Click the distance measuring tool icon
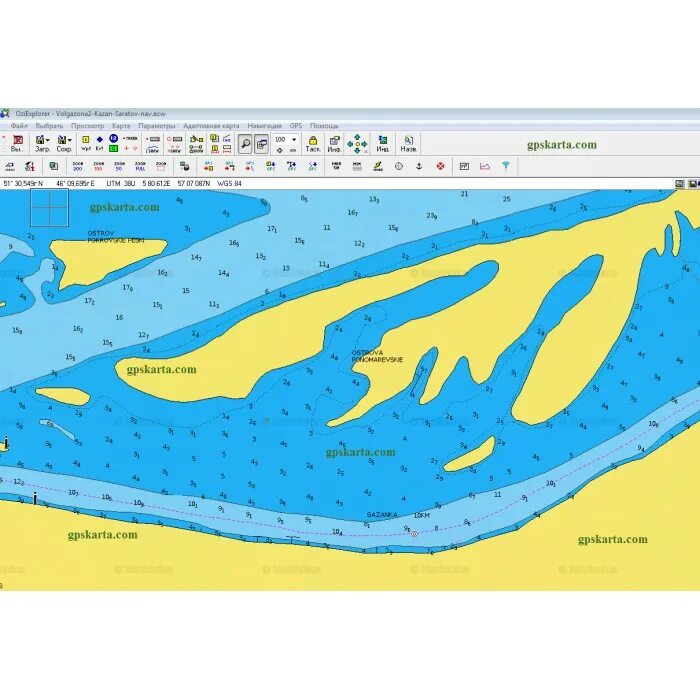 click(9, 167)
